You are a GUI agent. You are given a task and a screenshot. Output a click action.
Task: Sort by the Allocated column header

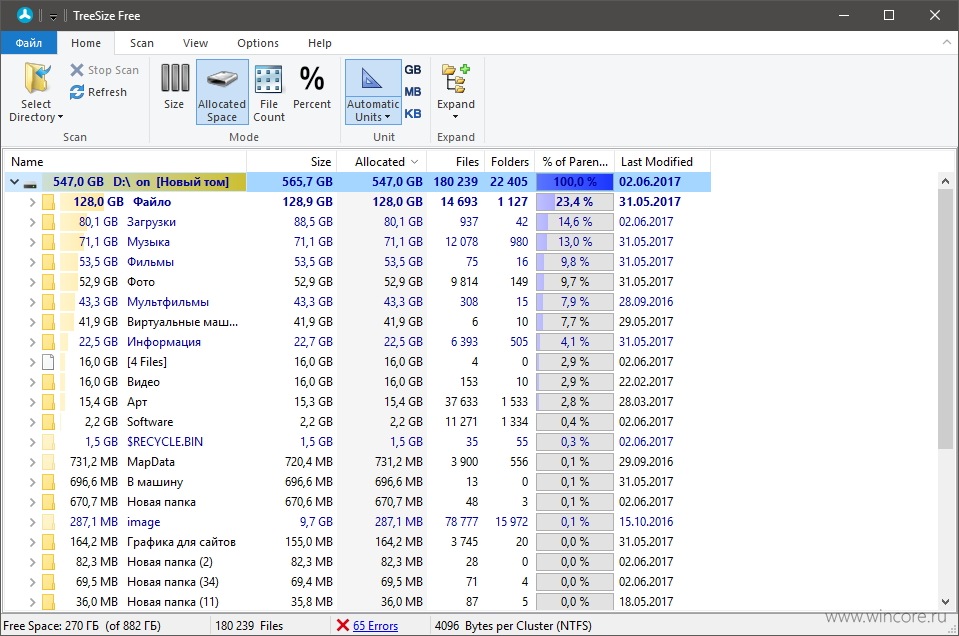(x=382, y=162)
